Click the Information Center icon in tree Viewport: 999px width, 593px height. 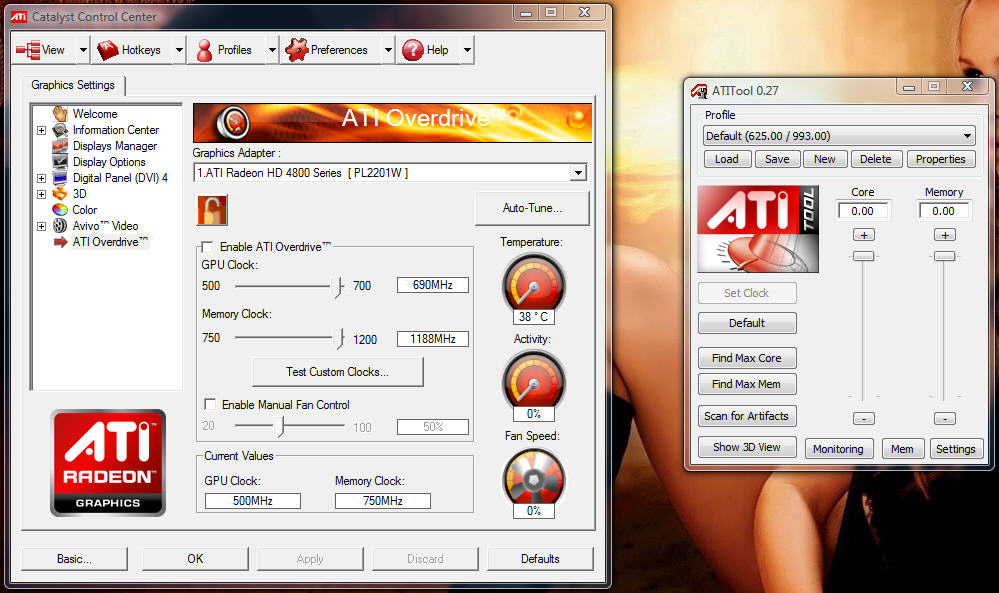60,130
